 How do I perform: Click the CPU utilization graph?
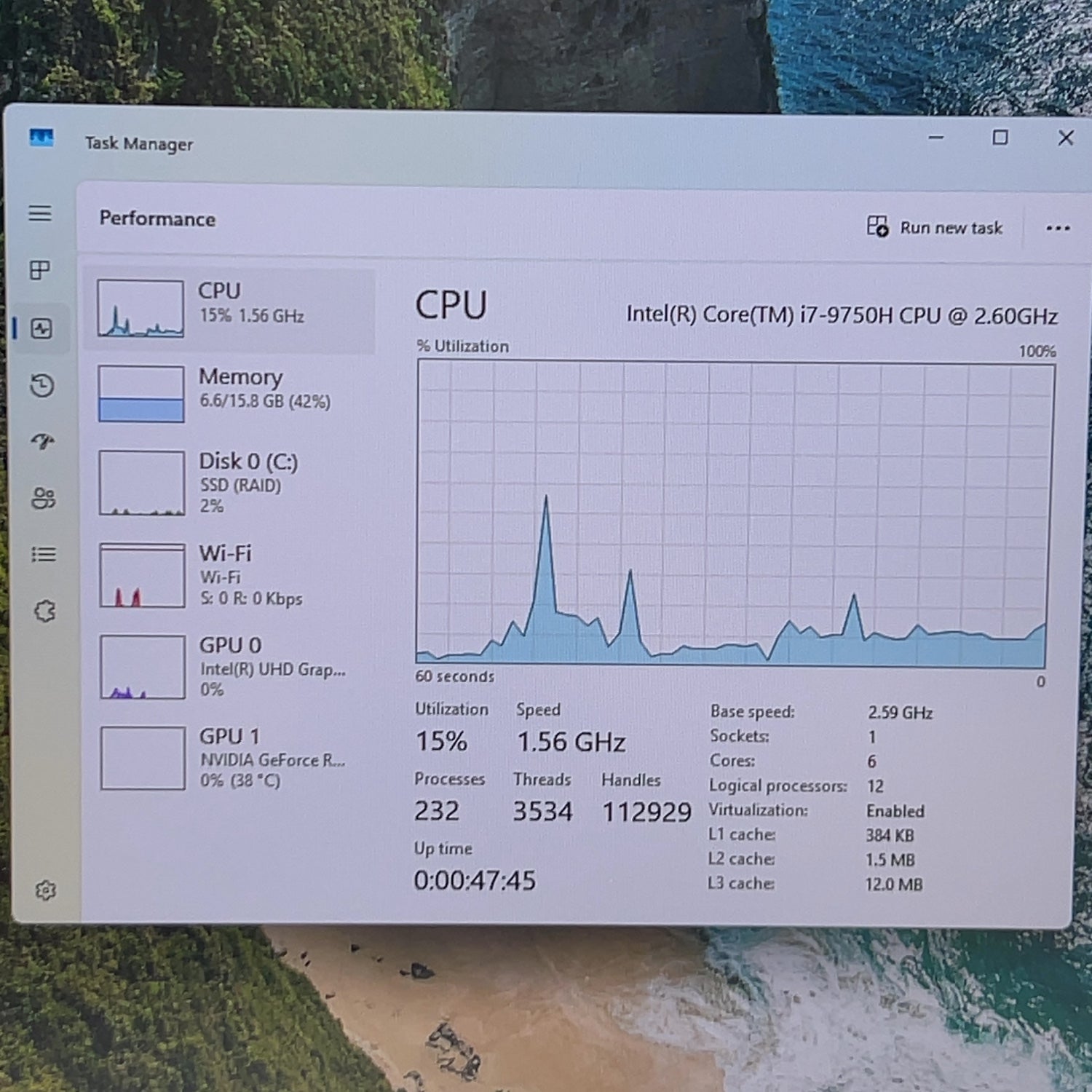[734, 514]
